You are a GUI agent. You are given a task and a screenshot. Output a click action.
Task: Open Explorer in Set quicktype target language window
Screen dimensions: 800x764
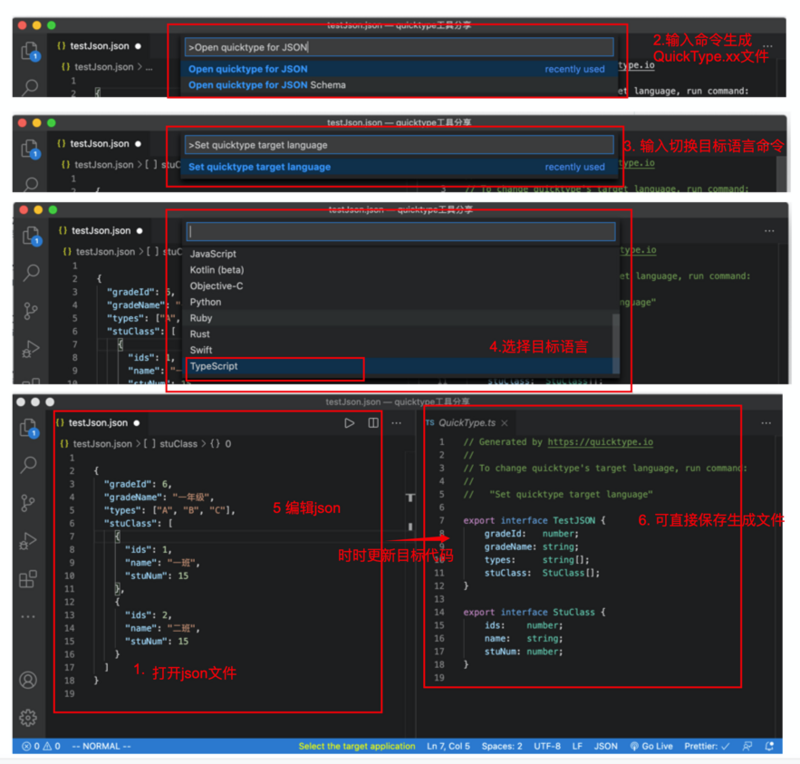point(30,149)
